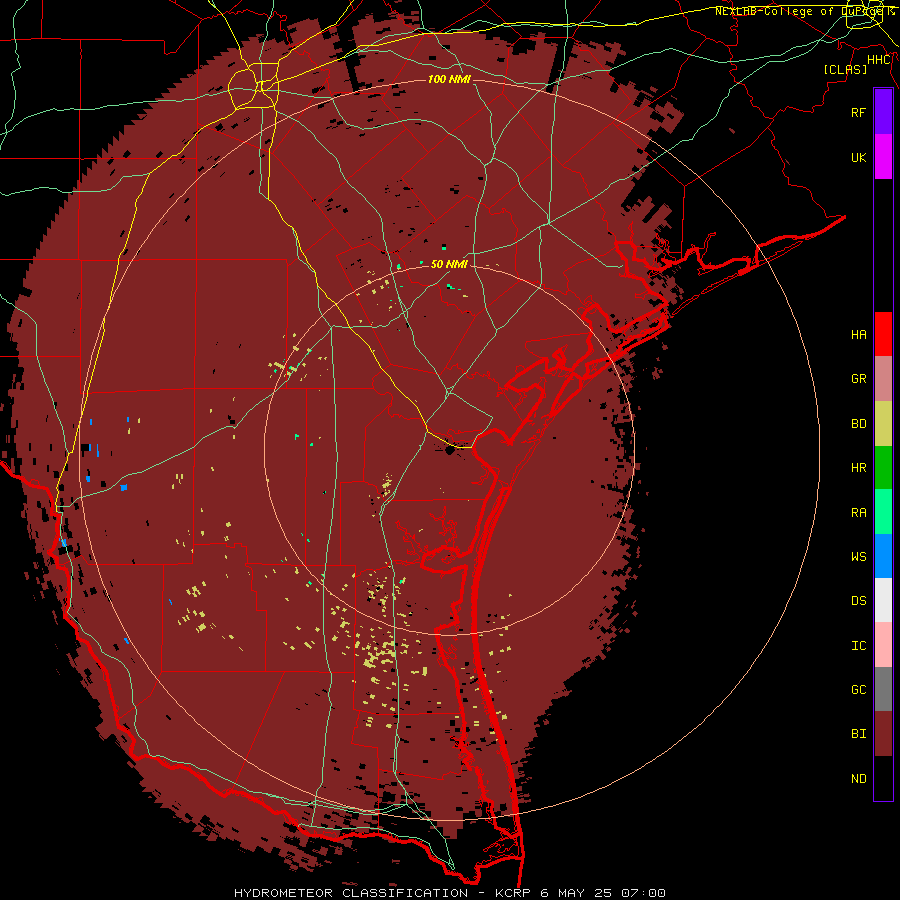Click the 07:00 timestamp
The image size is (900, 900).
[x=643, y=893]
